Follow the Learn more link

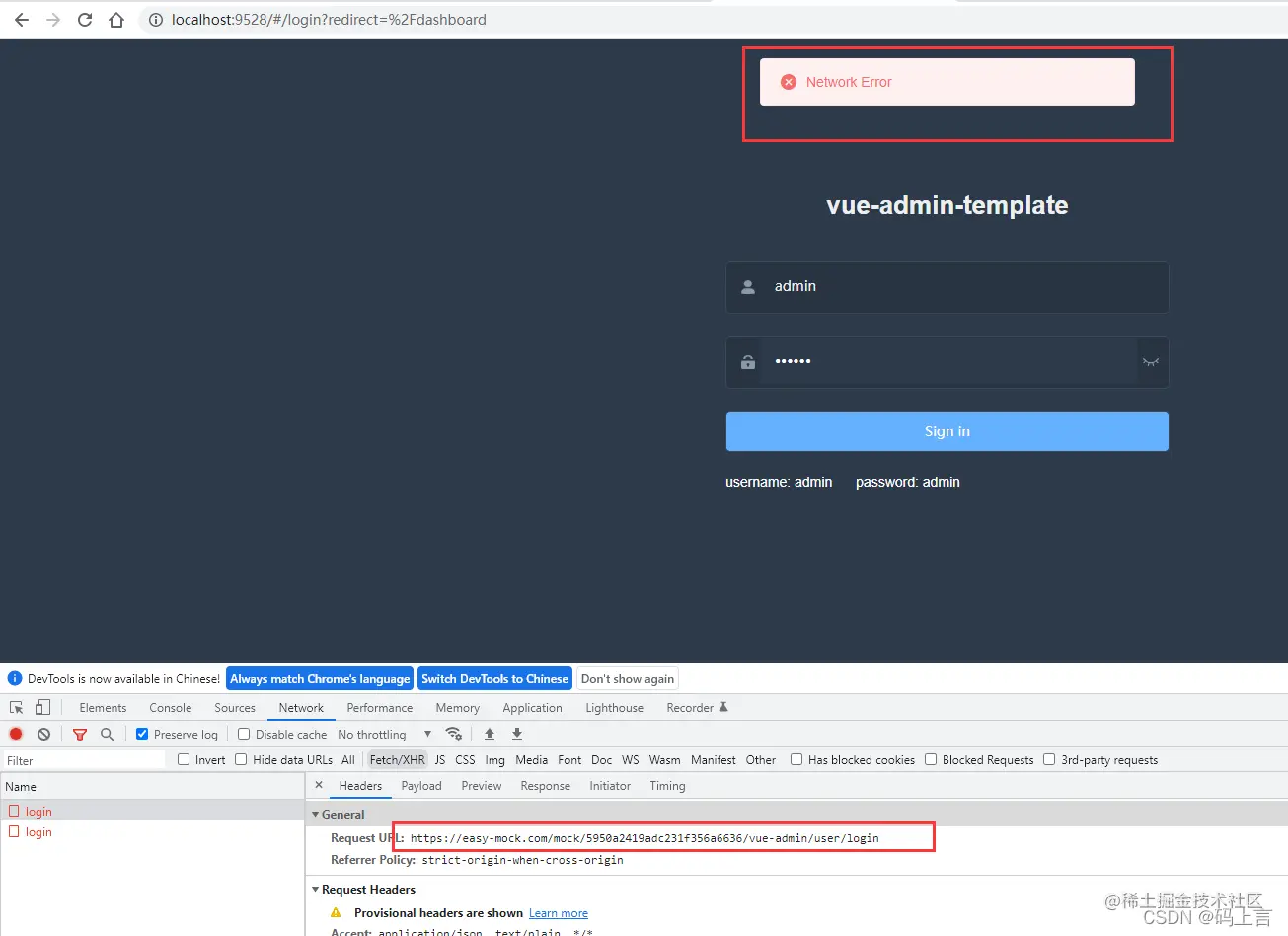click(559, 913)
